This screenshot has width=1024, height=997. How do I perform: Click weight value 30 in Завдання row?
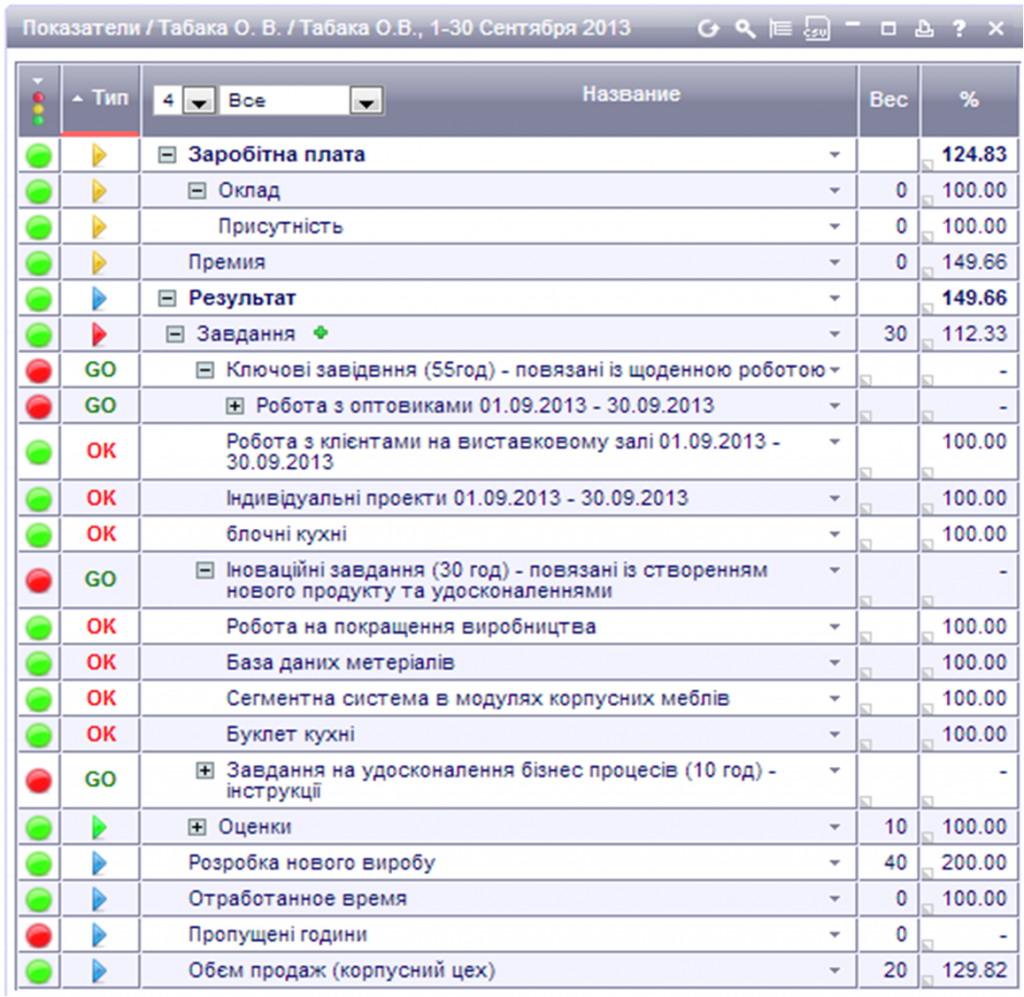tap(895, 334)
